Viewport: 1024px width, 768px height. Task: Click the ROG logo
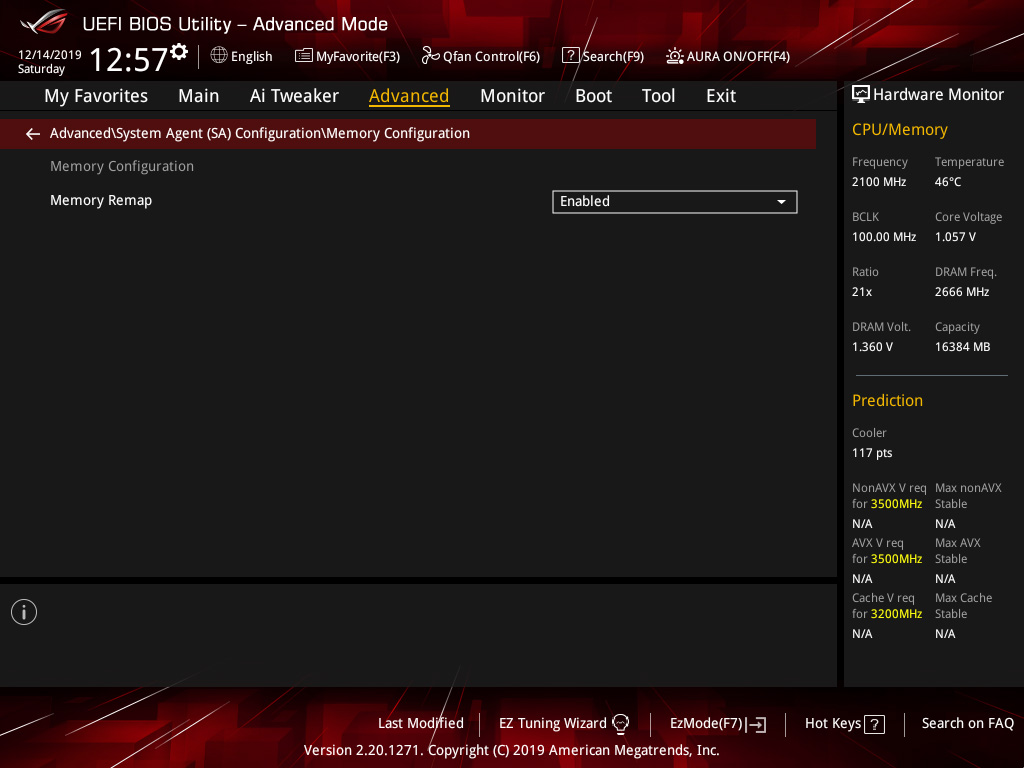point(44,22)
